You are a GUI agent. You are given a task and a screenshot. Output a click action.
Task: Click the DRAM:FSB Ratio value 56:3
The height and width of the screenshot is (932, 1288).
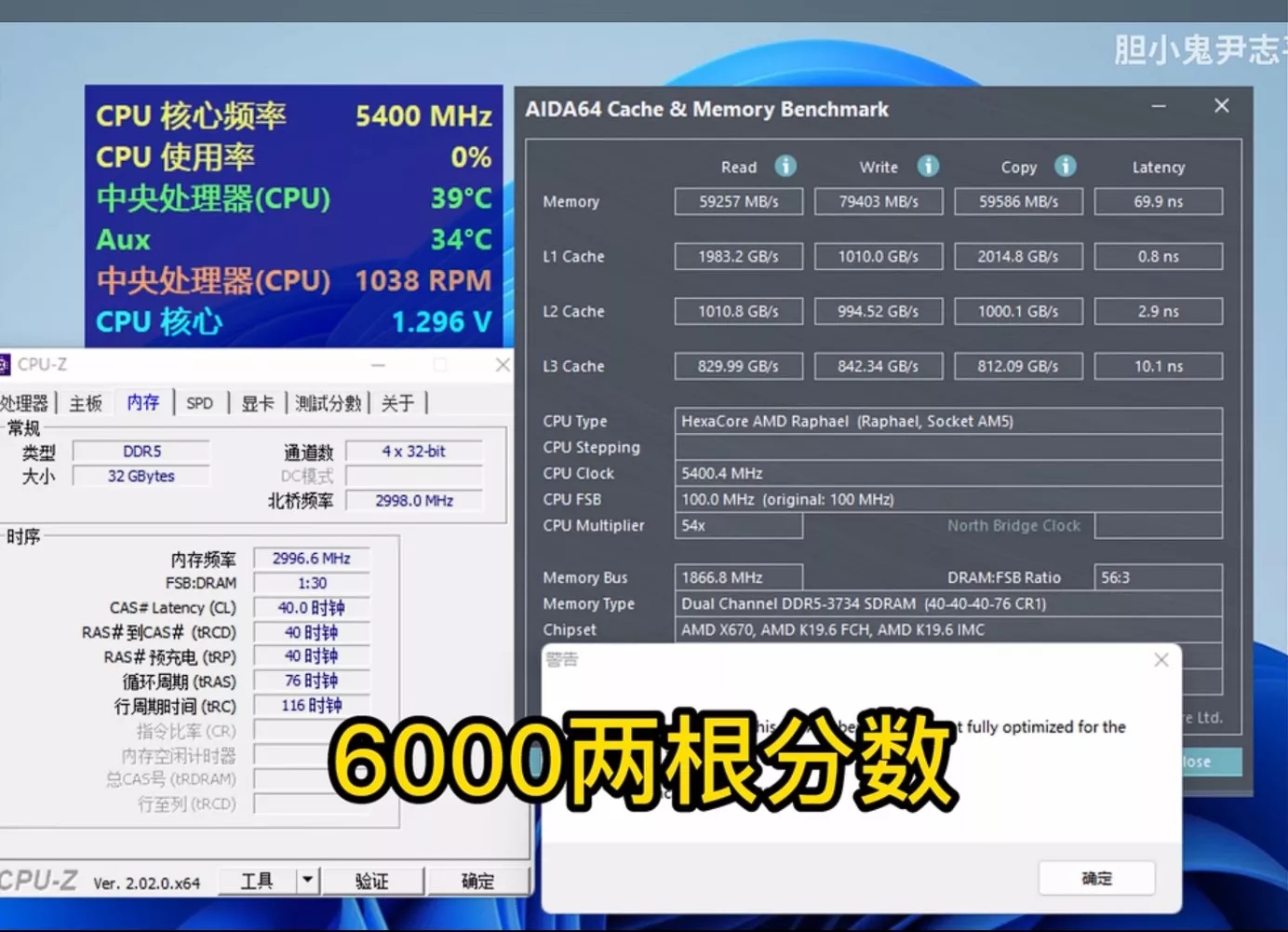(x=1159, y=577)
